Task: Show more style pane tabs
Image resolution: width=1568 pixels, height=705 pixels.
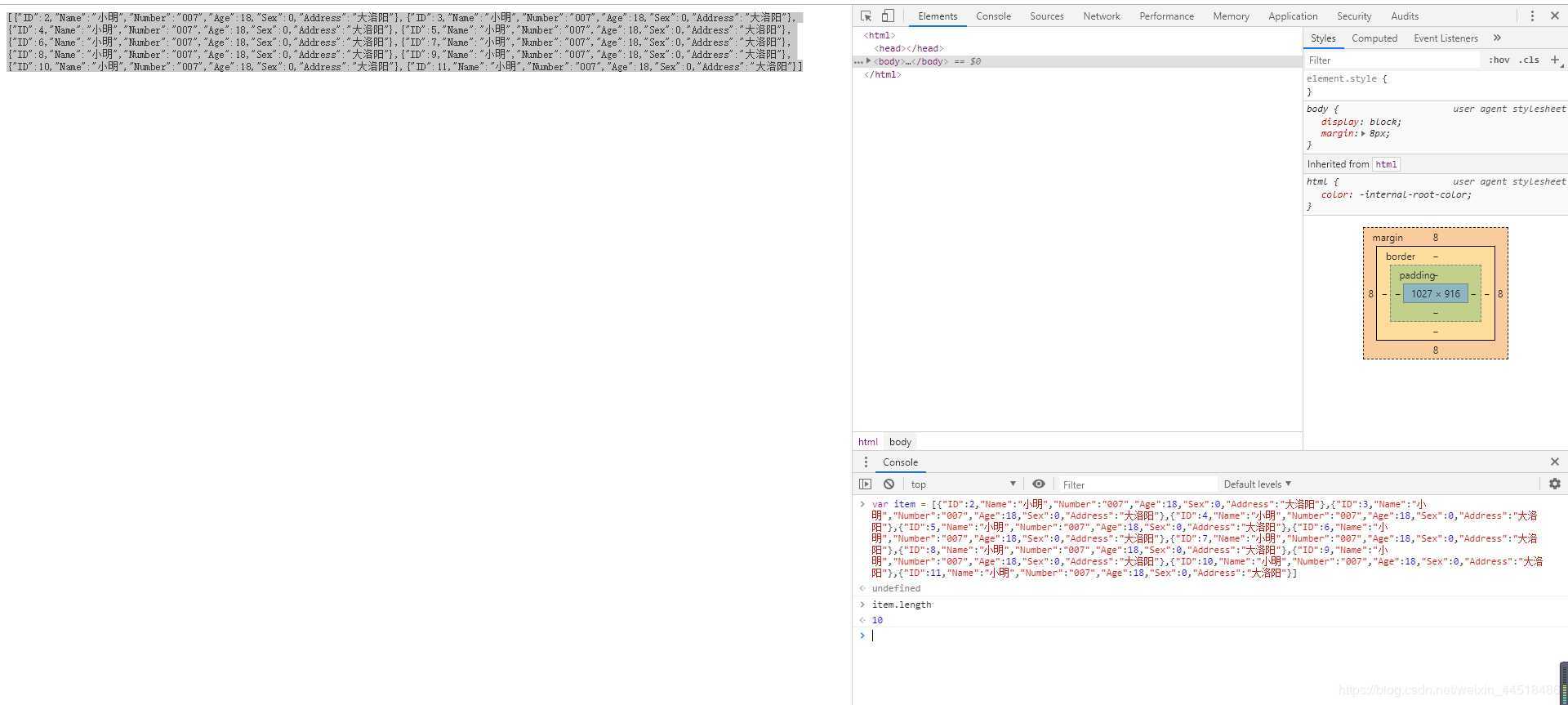Action: click(1497, 38)
